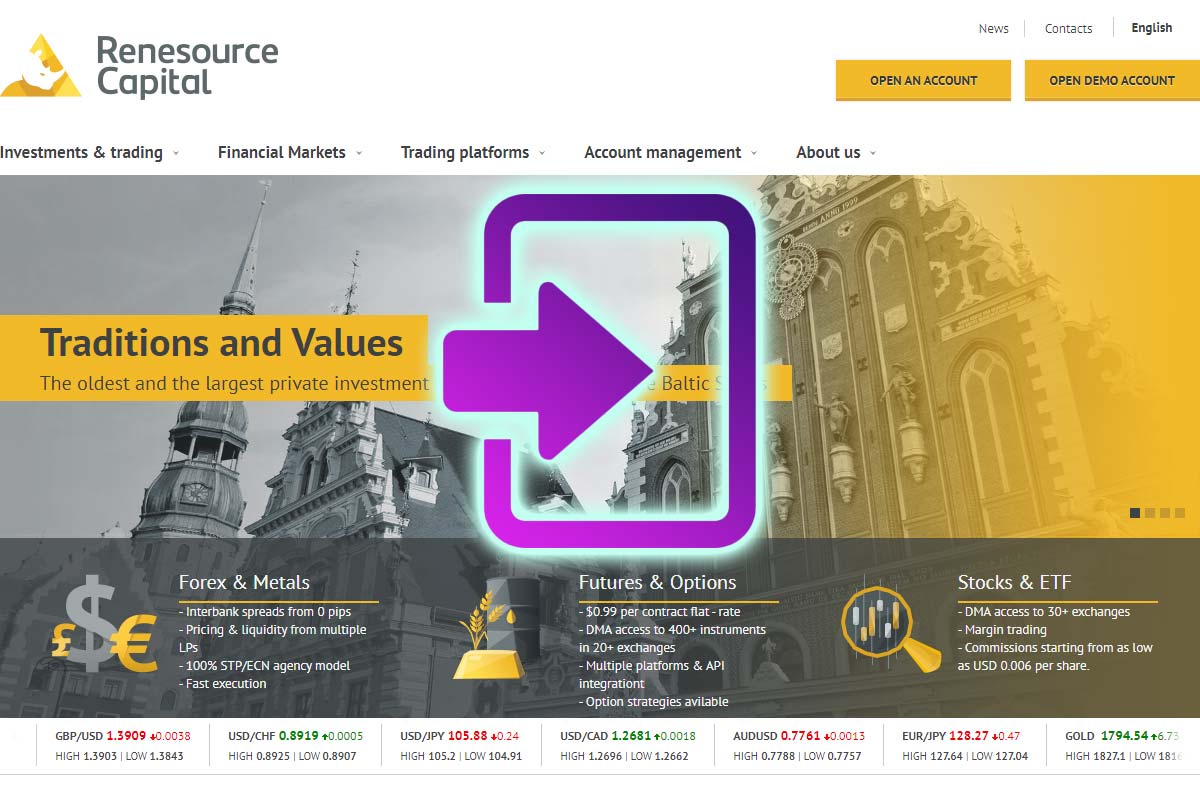Open the Forex & Metals heading
Image resolution: width=1200 pixels, height=800 pixels.
point(244,582)
